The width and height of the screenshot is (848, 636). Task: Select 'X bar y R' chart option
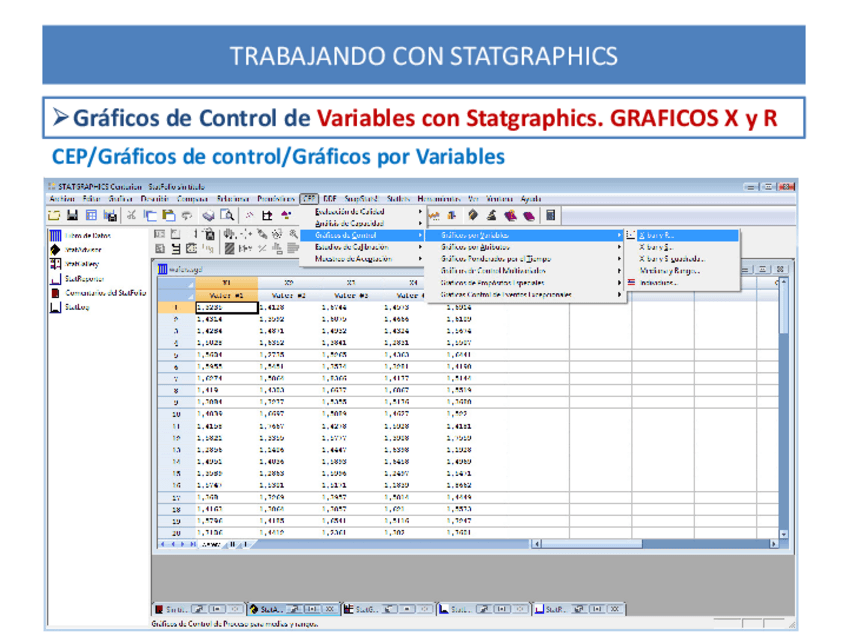click(x=657, y=236)
